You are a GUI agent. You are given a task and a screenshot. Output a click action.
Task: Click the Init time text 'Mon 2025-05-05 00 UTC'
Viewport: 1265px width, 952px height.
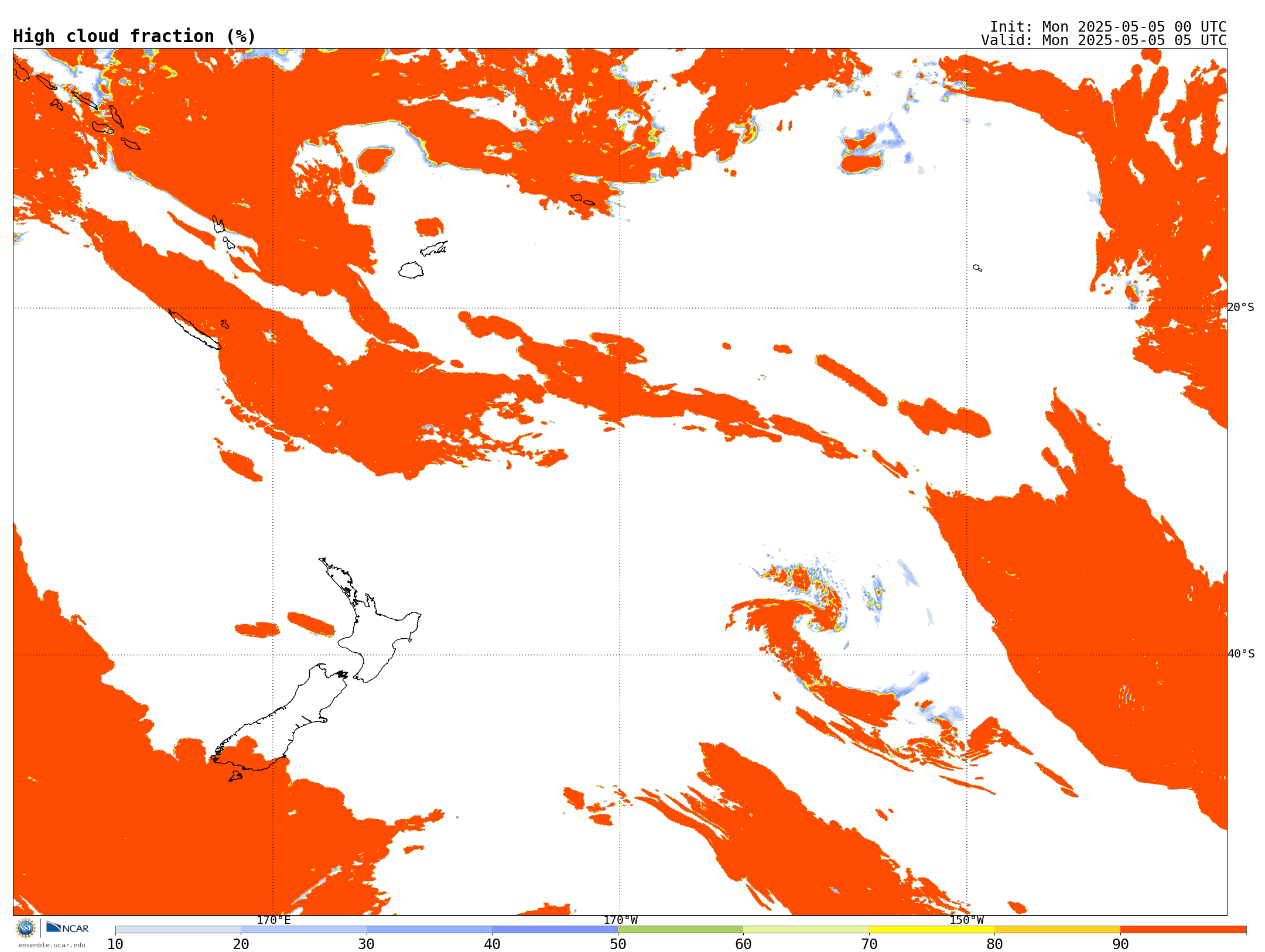pyautogui.click(x=1134, y=27)
